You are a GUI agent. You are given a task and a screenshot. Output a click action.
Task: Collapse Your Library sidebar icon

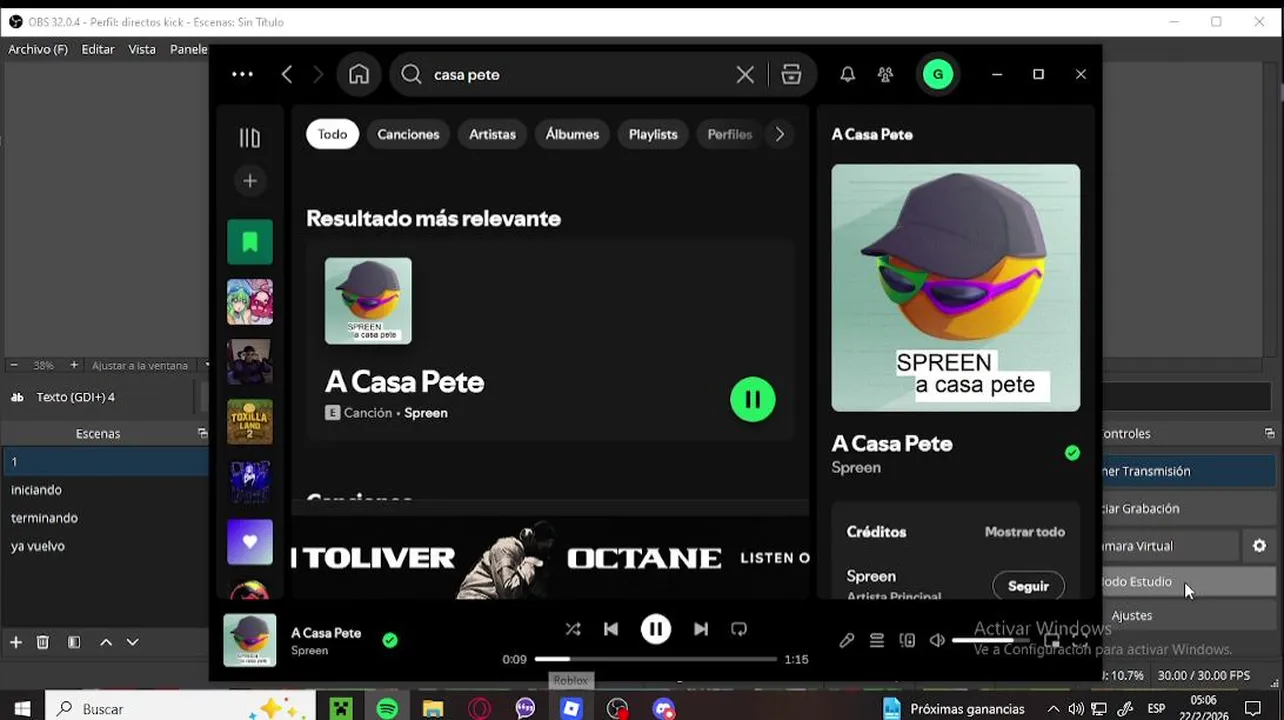point(249,138)
